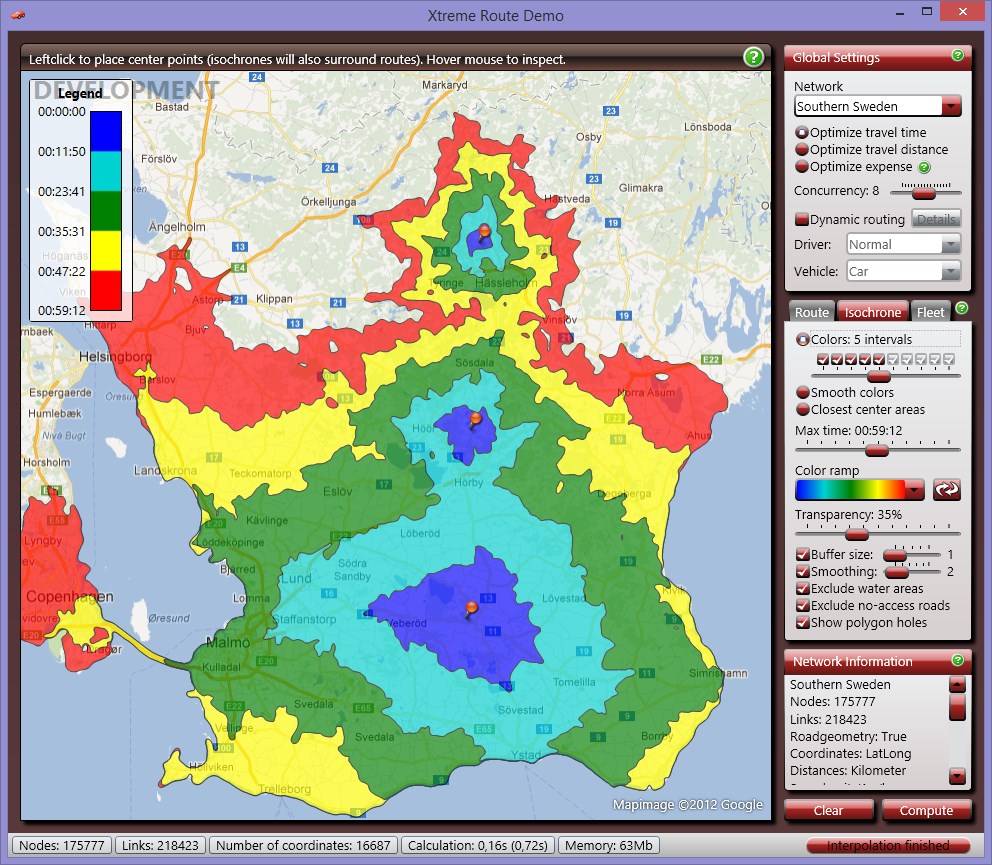
Task: Open the Vehicle dropdown
Action: coord(950,271)
